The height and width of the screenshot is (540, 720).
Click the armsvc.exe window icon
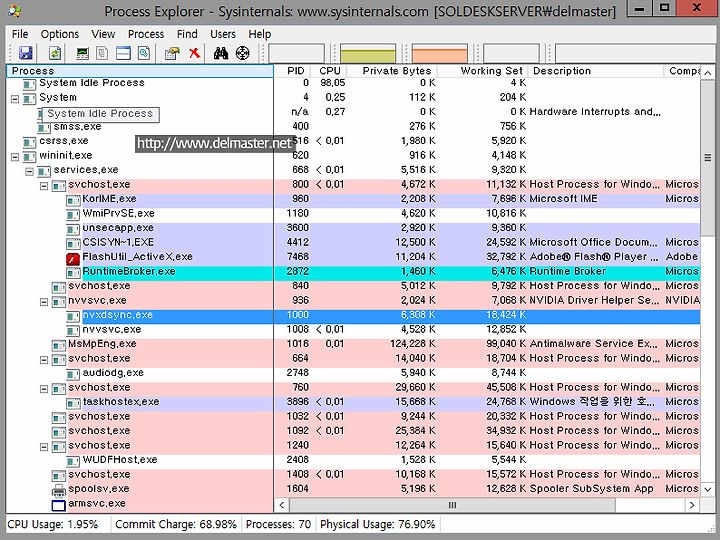[x=59, y=505]
